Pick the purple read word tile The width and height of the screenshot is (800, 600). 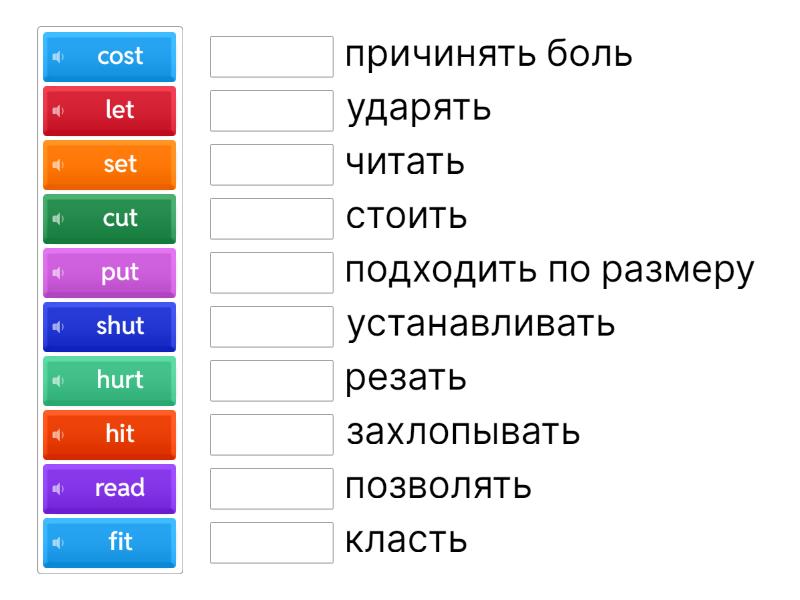click(x=119, y=489)
